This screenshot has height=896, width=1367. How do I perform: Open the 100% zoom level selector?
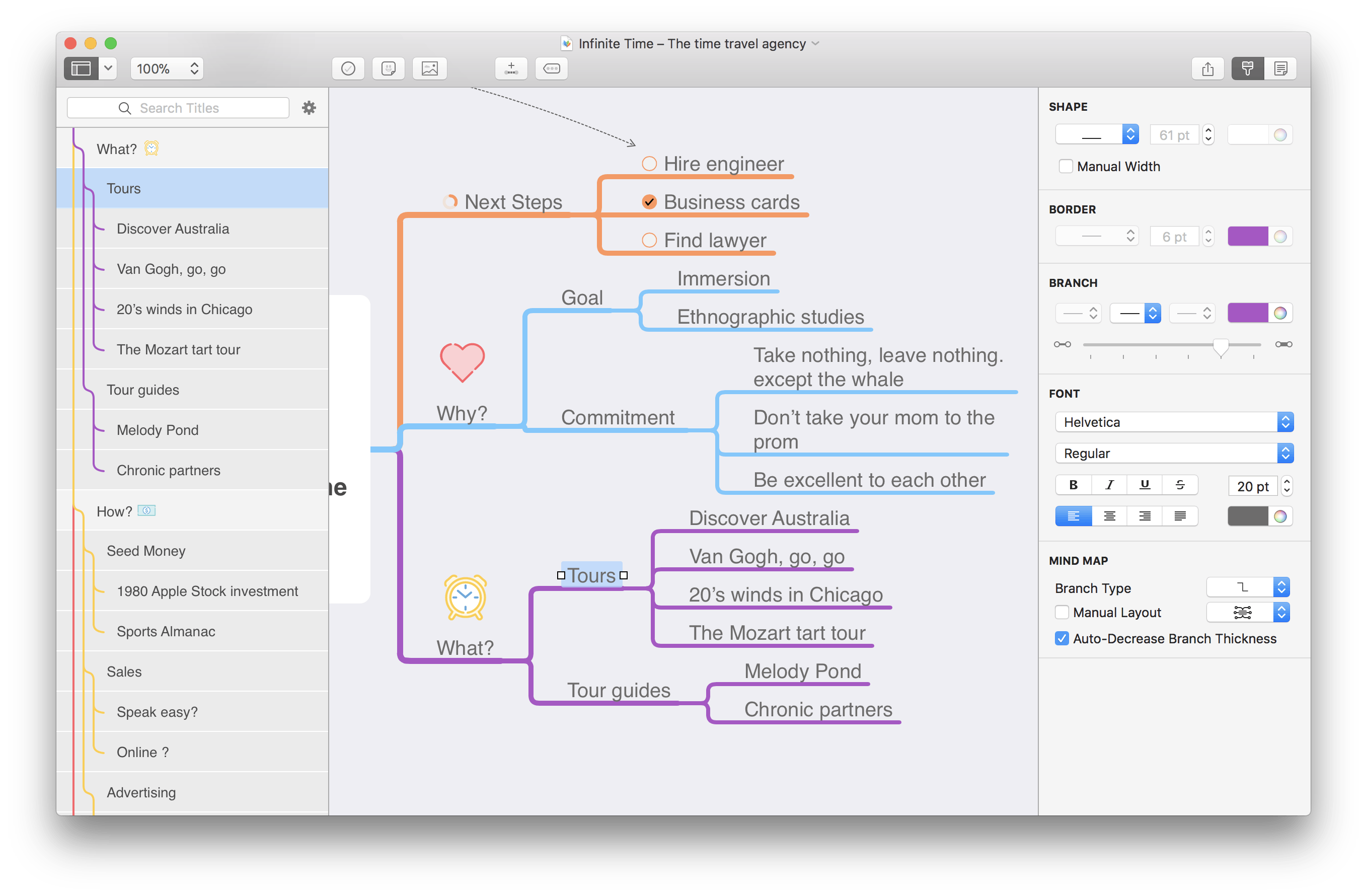point(167,69)
